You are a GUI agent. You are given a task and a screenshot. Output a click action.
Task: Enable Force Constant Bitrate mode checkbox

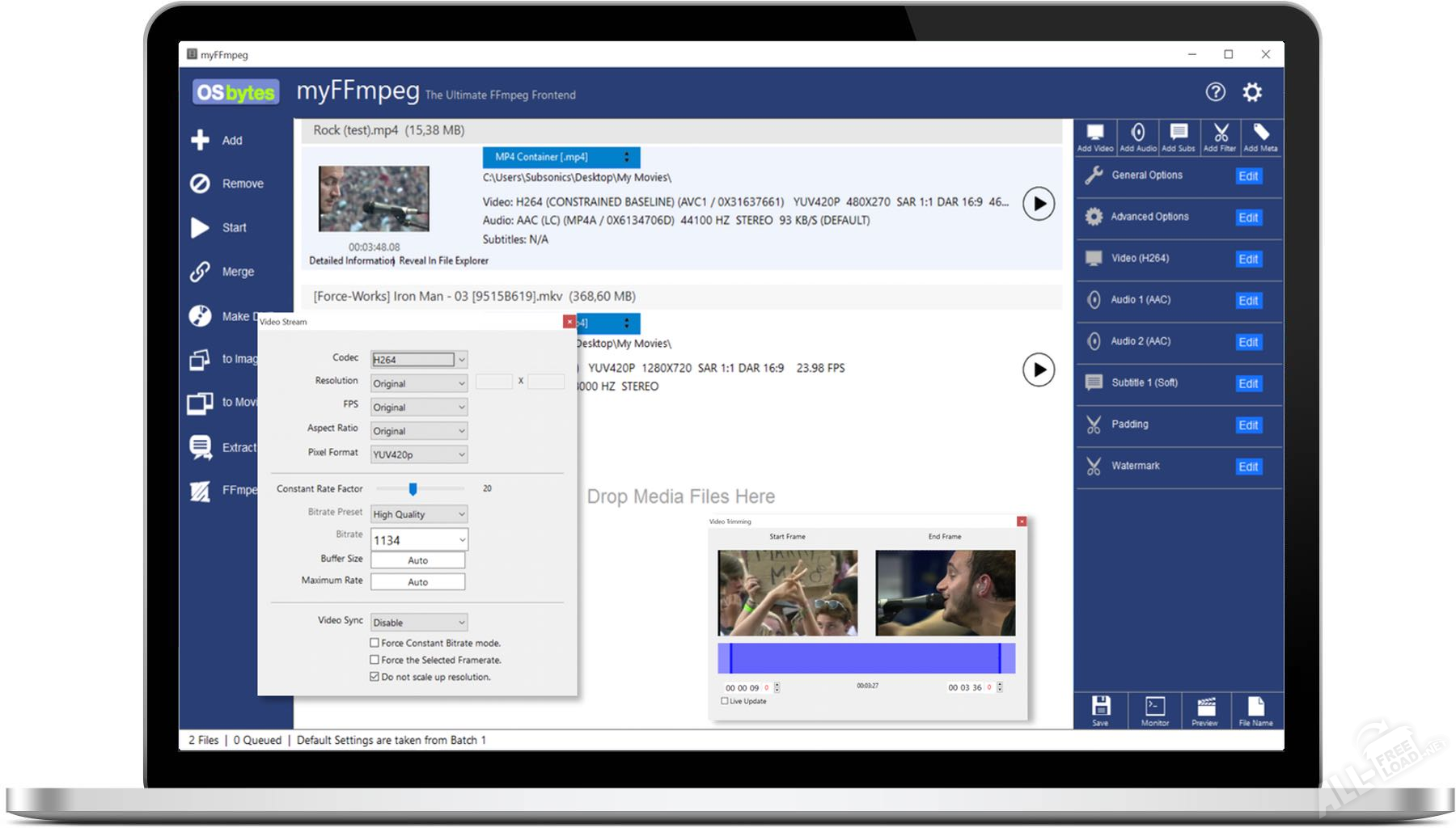coord(375,643)
